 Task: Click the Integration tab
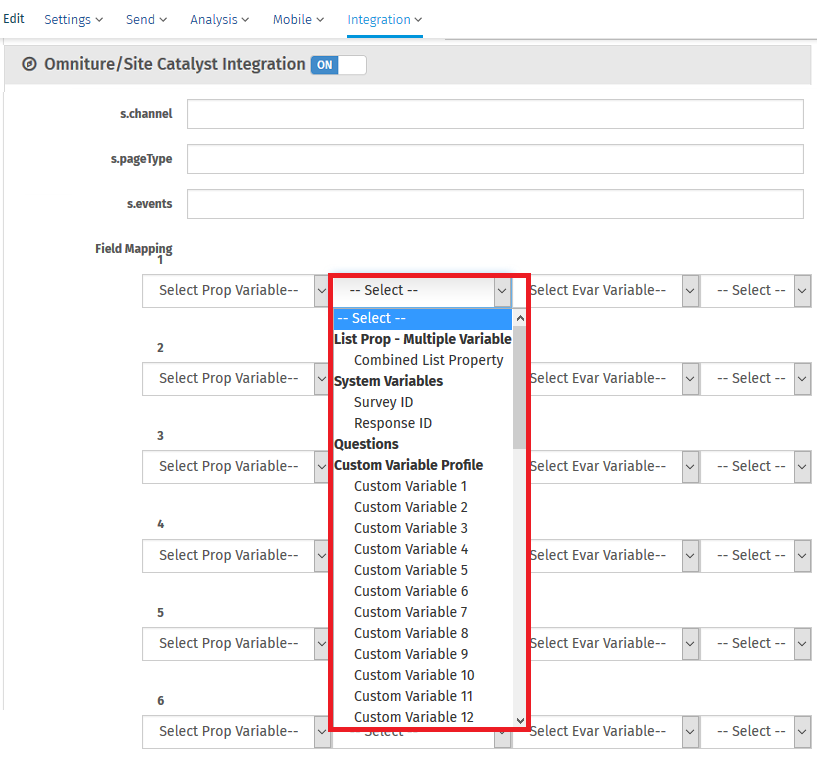pos(384,20)
